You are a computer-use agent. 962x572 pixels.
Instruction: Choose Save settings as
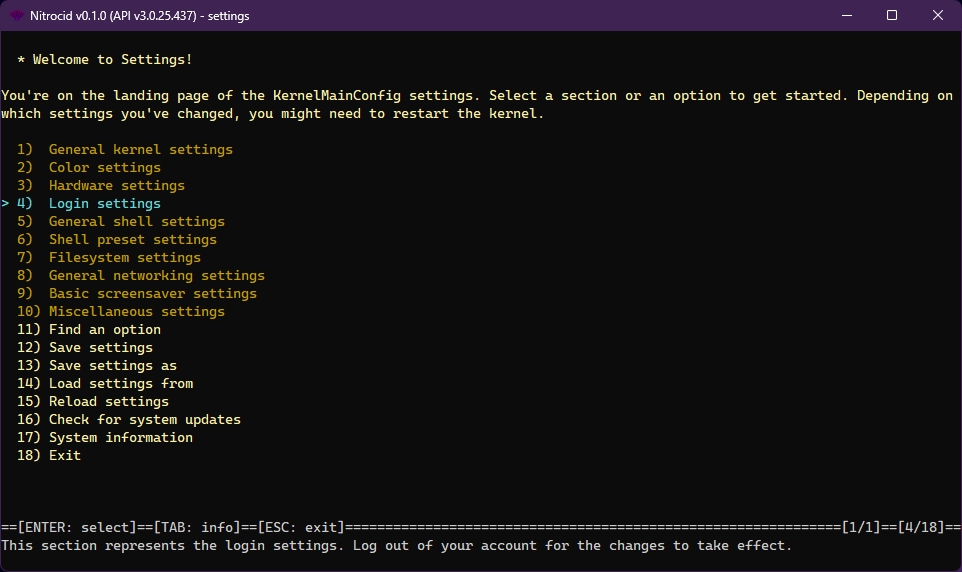coord(112,365)
